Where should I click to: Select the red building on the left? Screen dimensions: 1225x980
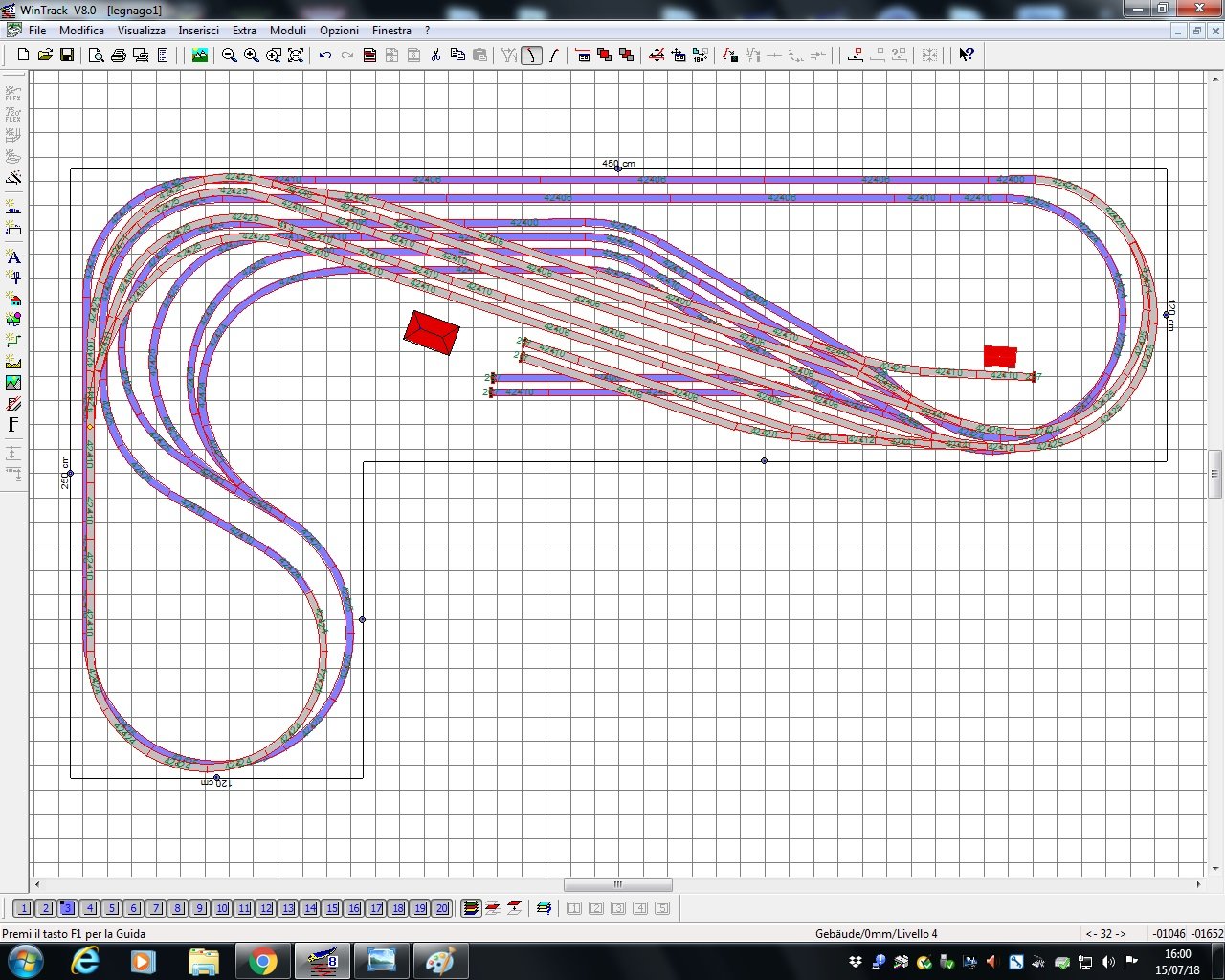pyautogui.click(x=432, y=332)
